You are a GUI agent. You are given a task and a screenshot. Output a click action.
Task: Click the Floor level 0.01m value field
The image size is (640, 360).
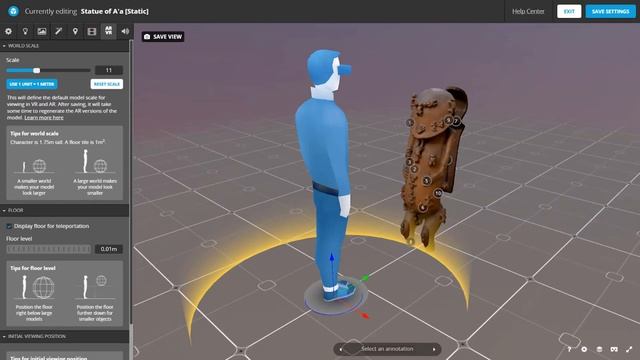(109, 249)
